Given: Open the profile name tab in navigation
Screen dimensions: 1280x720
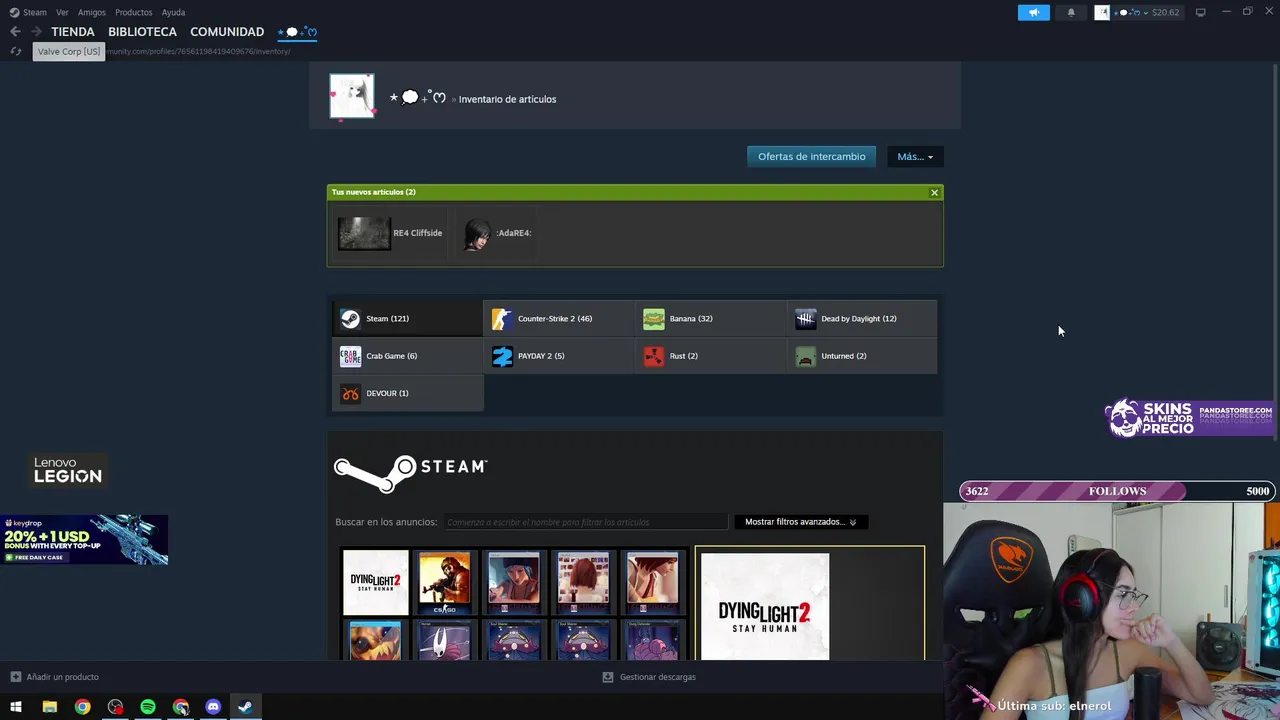Looking at the screenshot, I should (x=297, y=32).
